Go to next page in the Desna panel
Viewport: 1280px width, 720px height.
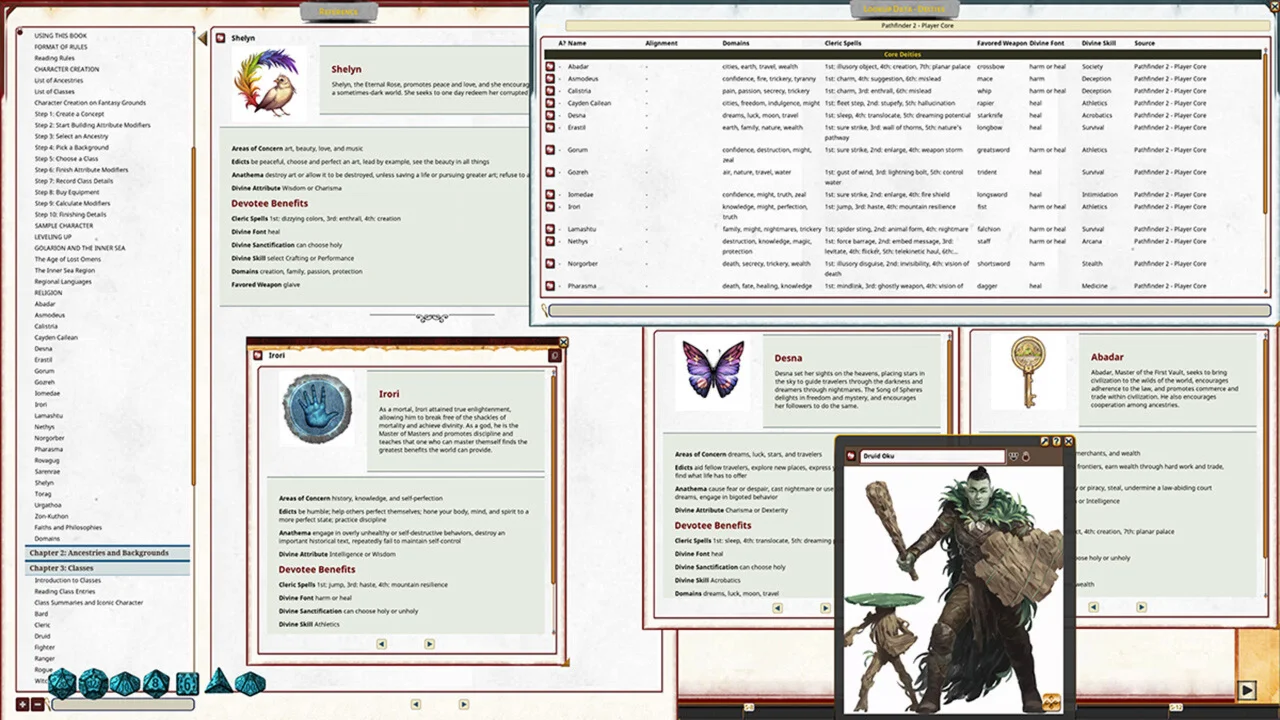click(x=825, y=607)
